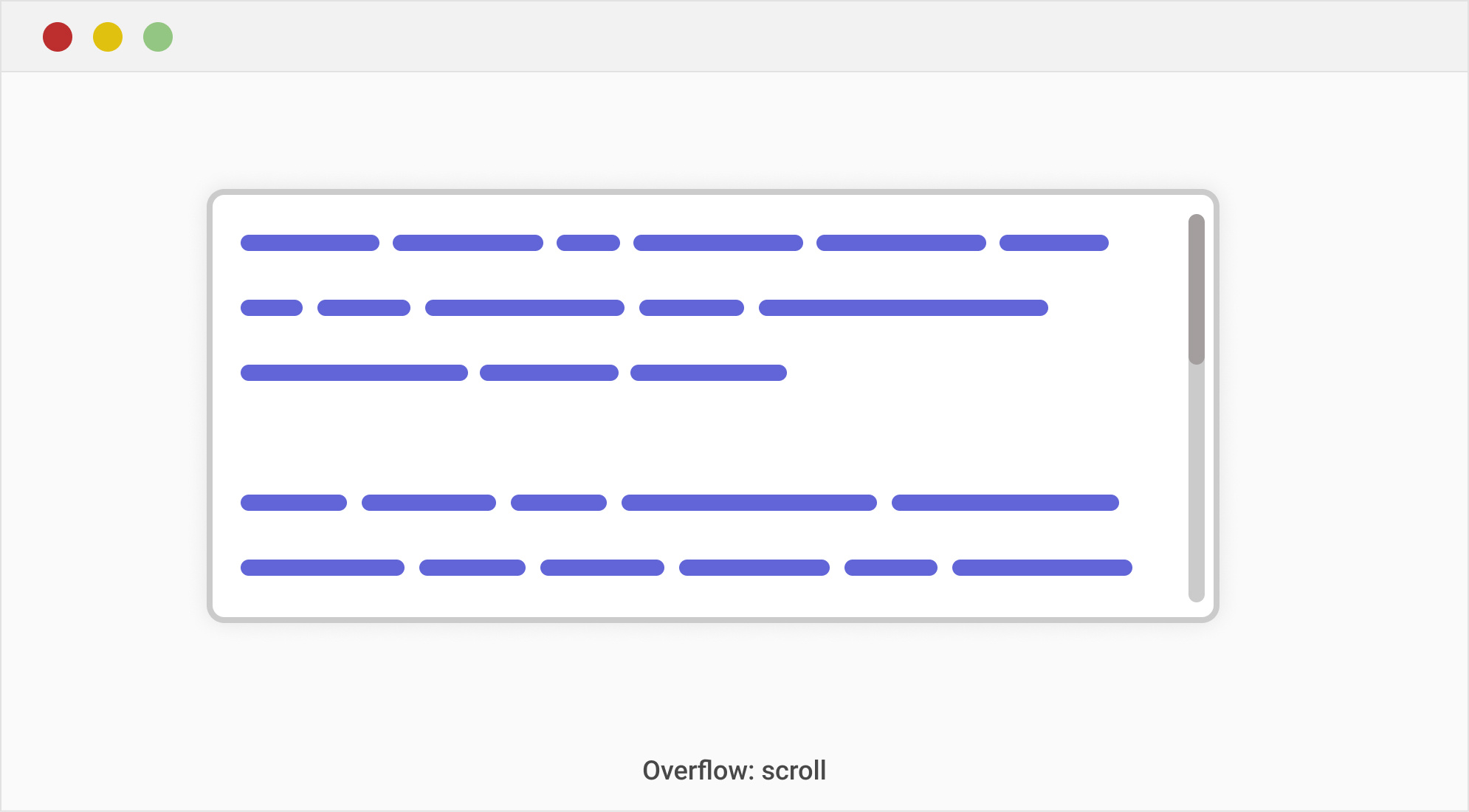Click the first bar in the bottom line

coord(323,568)
